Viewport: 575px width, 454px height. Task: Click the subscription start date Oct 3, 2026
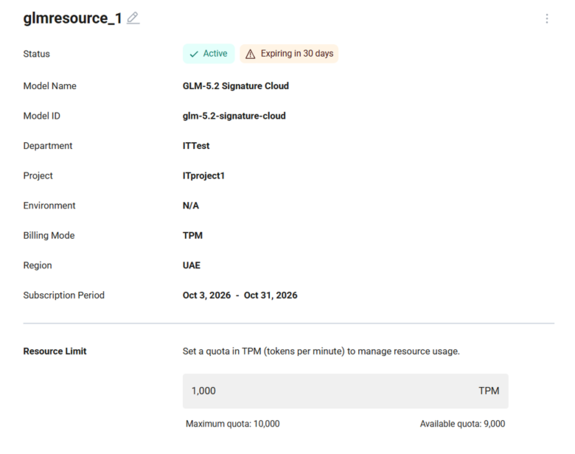(207, 295)
